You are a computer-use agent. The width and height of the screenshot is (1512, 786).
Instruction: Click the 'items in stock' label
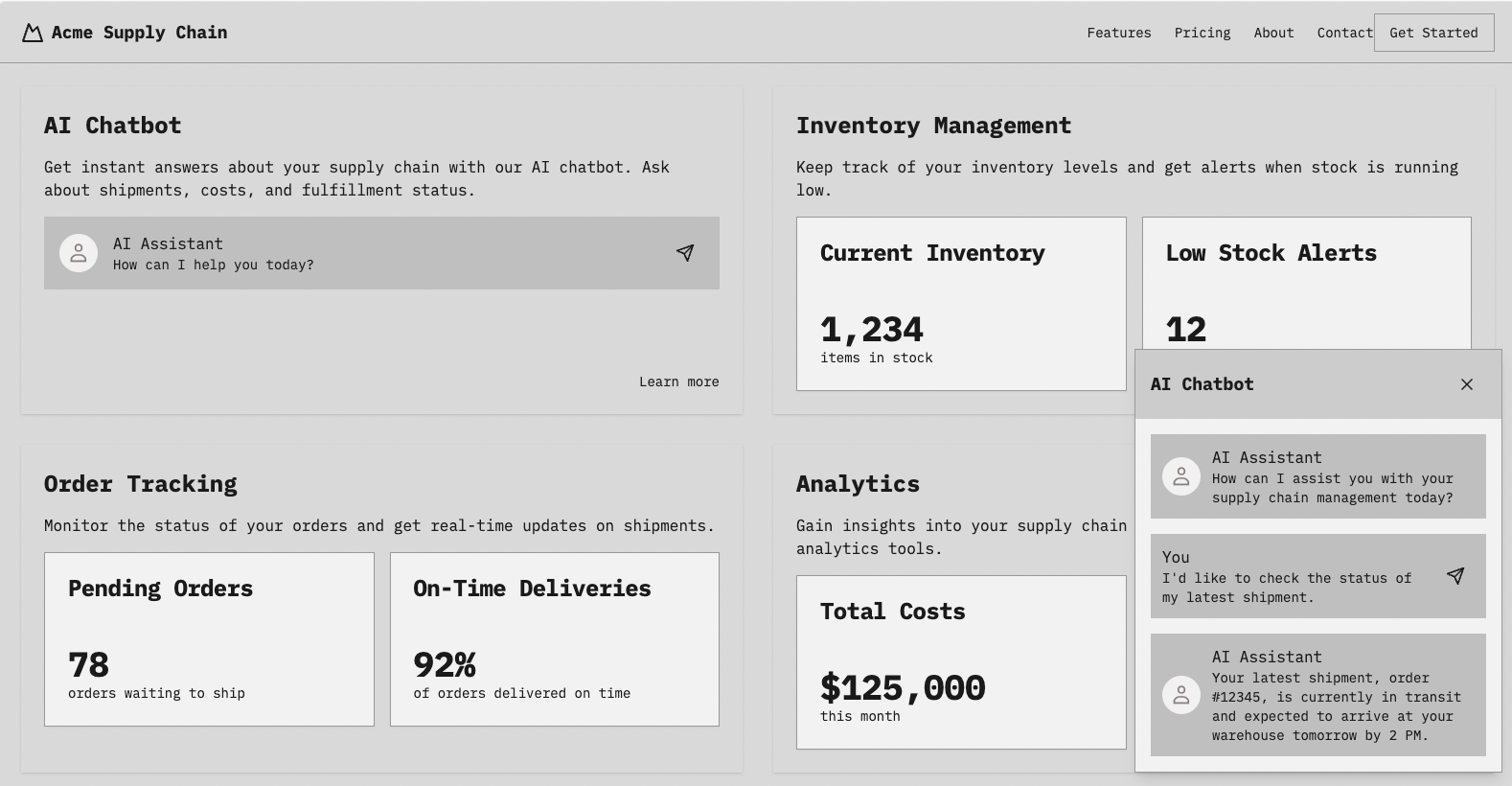(x=877, y=358)
